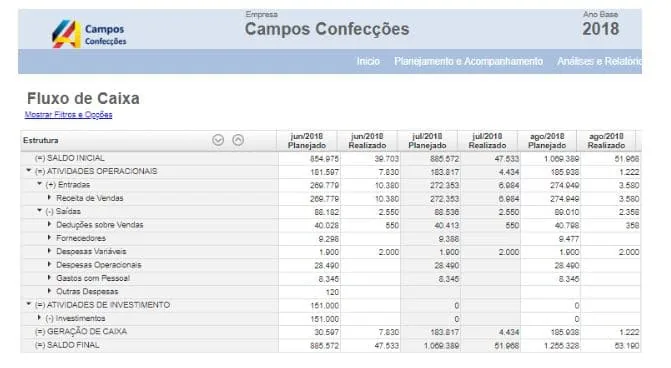Collapse the (-) Saídas row
The height and width of the screenshot is (368, 671).
point(39,211)
